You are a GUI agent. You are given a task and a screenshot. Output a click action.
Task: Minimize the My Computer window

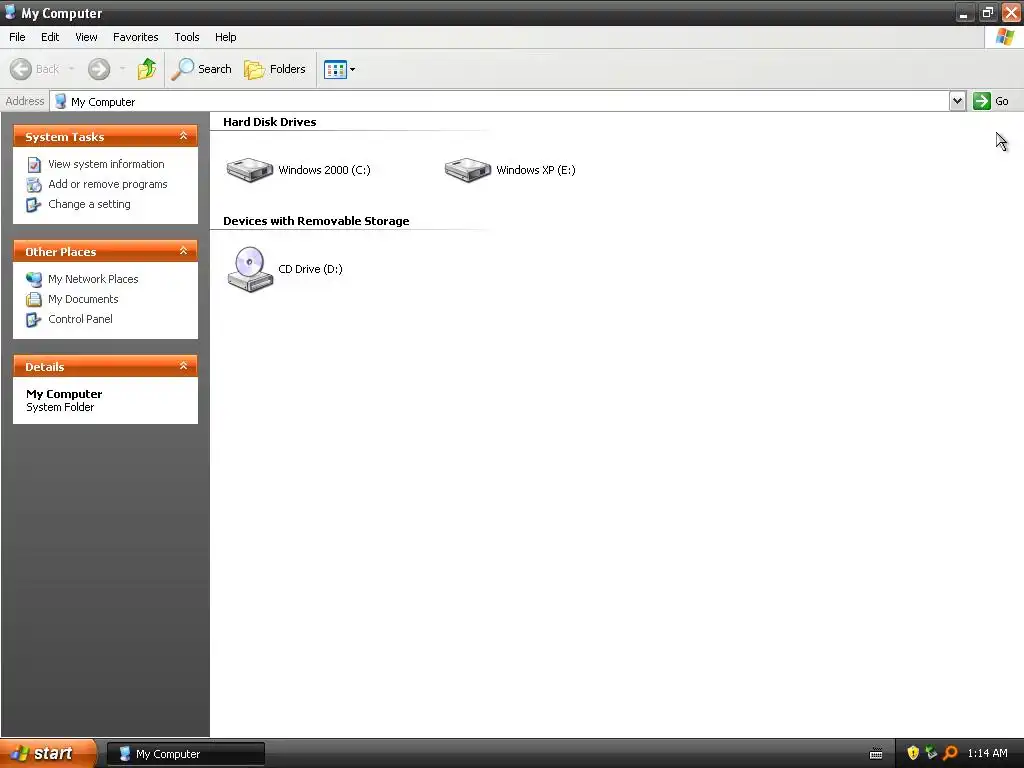click(x=964, y=12)
